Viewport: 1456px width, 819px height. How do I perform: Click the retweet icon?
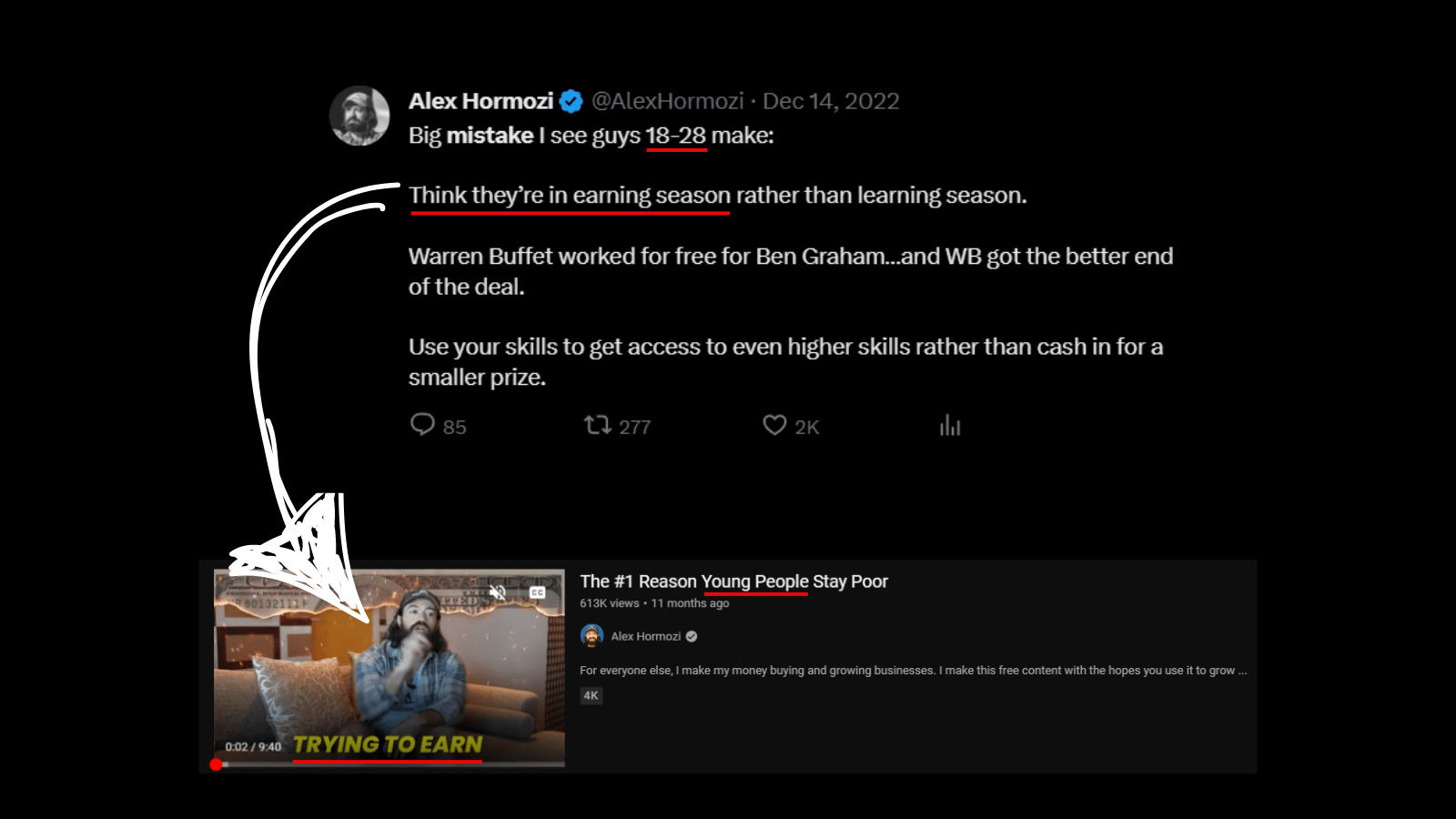pyautogui.click(x=597, y=425)
